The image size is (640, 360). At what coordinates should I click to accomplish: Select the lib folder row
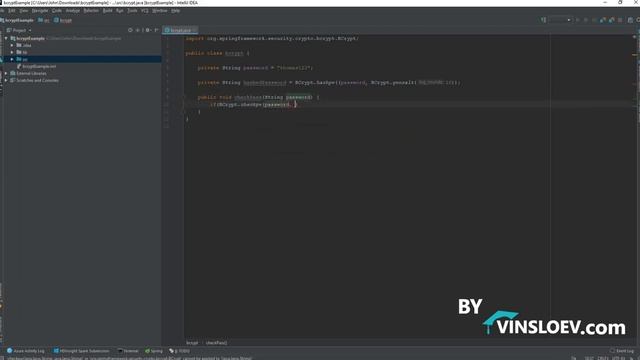(x=82, y=52)
